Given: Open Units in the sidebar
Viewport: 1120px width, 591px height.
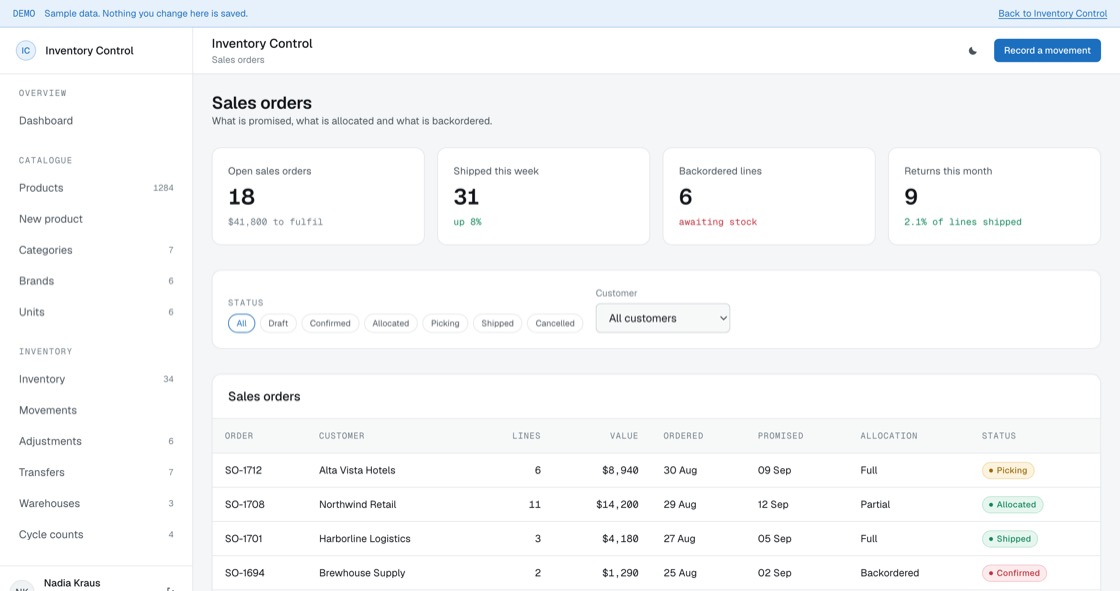Looking at the screenshot, I should tap(96, 312).
